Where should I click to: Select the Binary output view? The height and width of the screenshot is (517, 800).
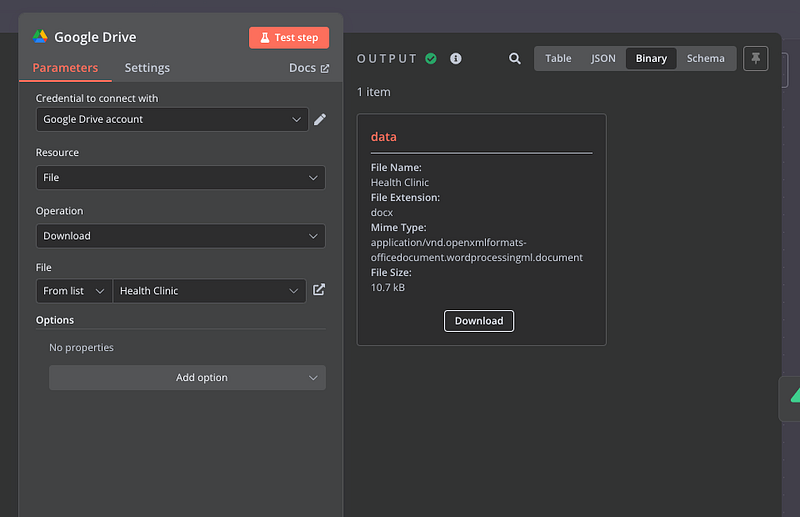pyautogui.click(x=651, y=59)
